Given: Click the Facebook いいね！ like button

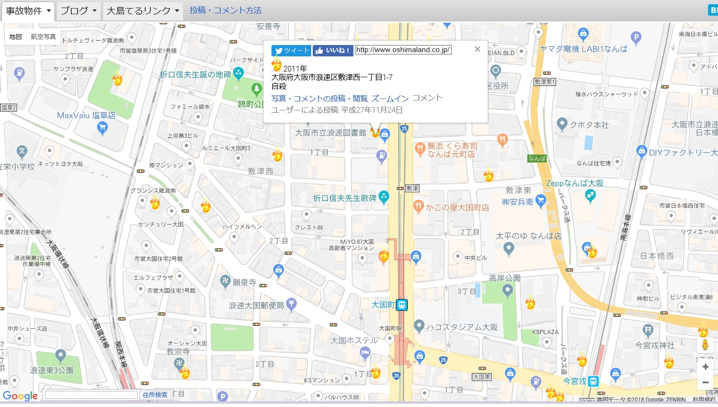Looking at the screenshot, I should coord(333,50).
